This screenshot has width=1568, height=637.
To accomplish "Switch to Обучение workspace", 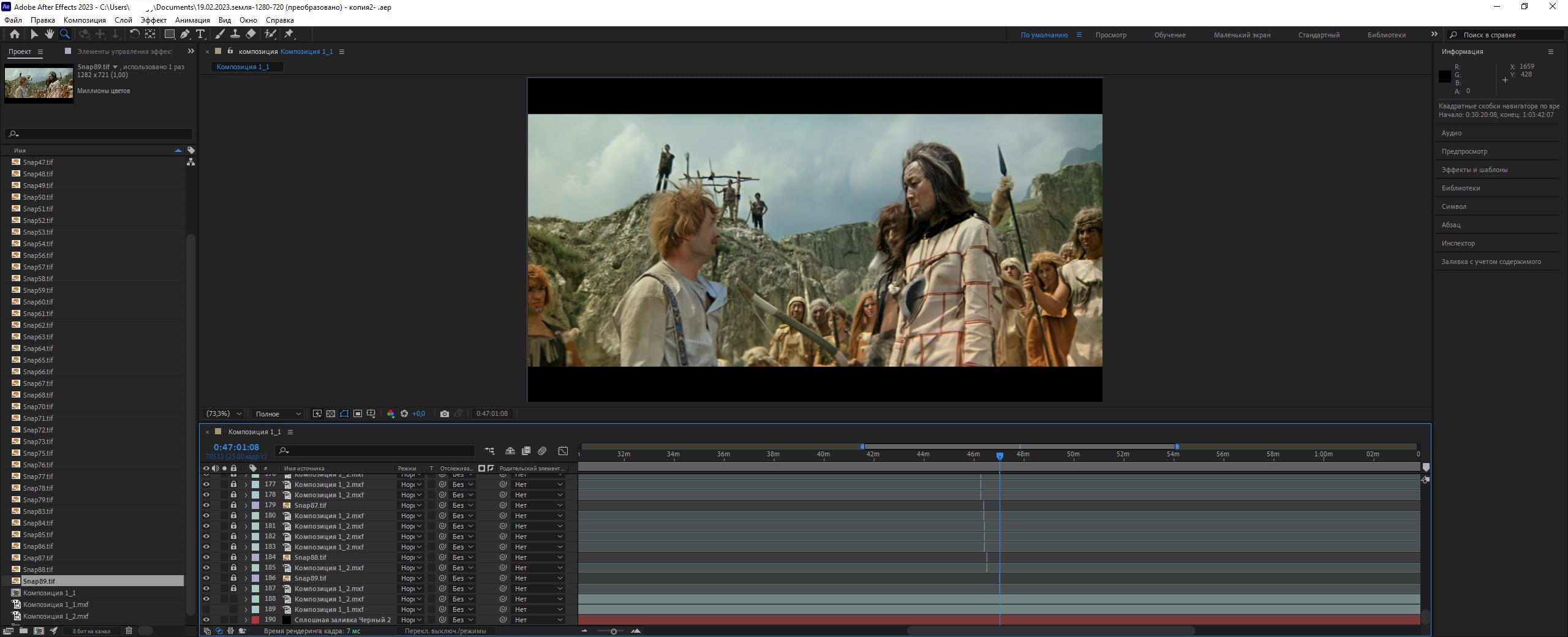I will pos(1170,35).
